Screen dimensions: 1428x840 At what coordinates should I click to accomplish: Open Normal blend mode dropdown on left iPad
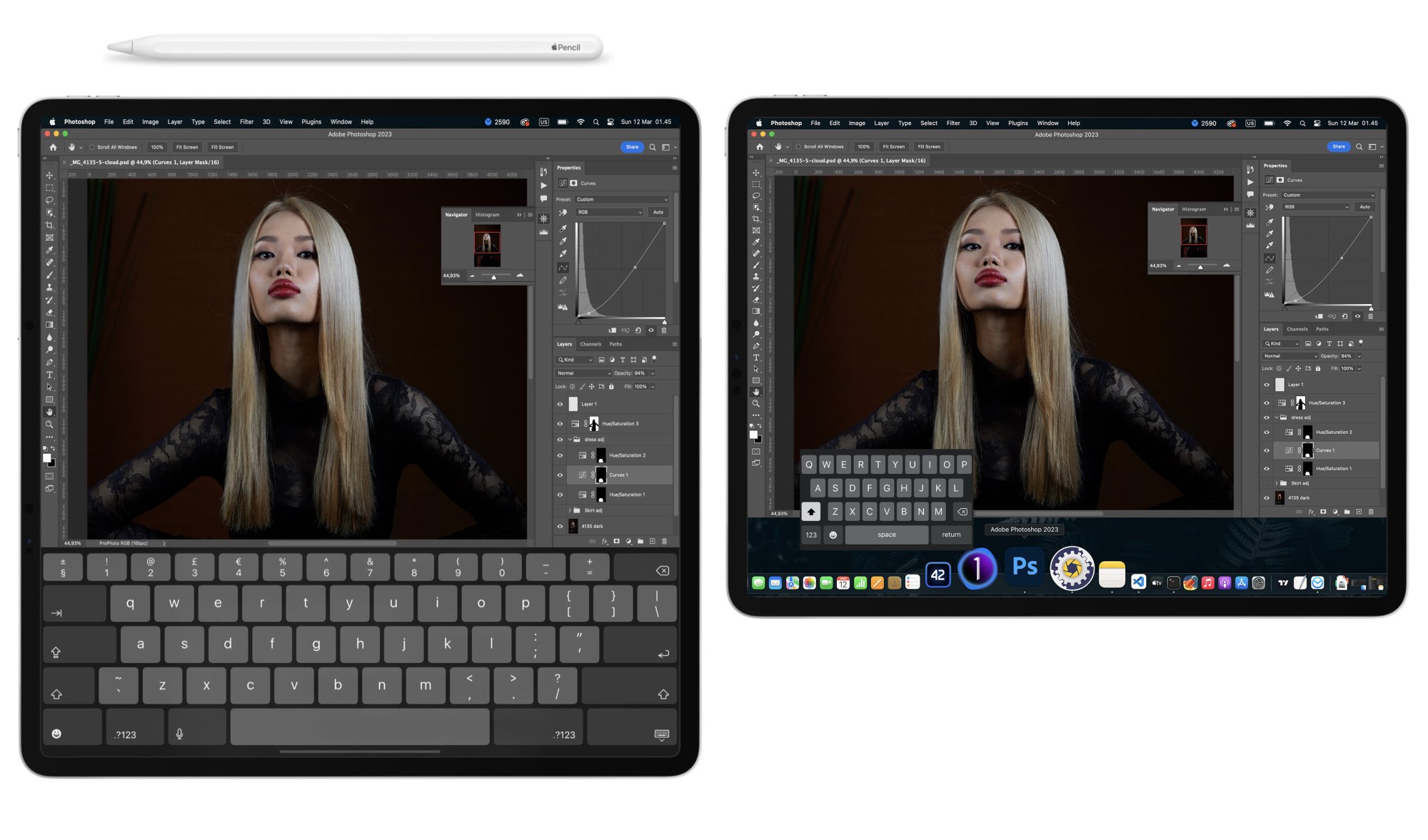click(583, 373)
